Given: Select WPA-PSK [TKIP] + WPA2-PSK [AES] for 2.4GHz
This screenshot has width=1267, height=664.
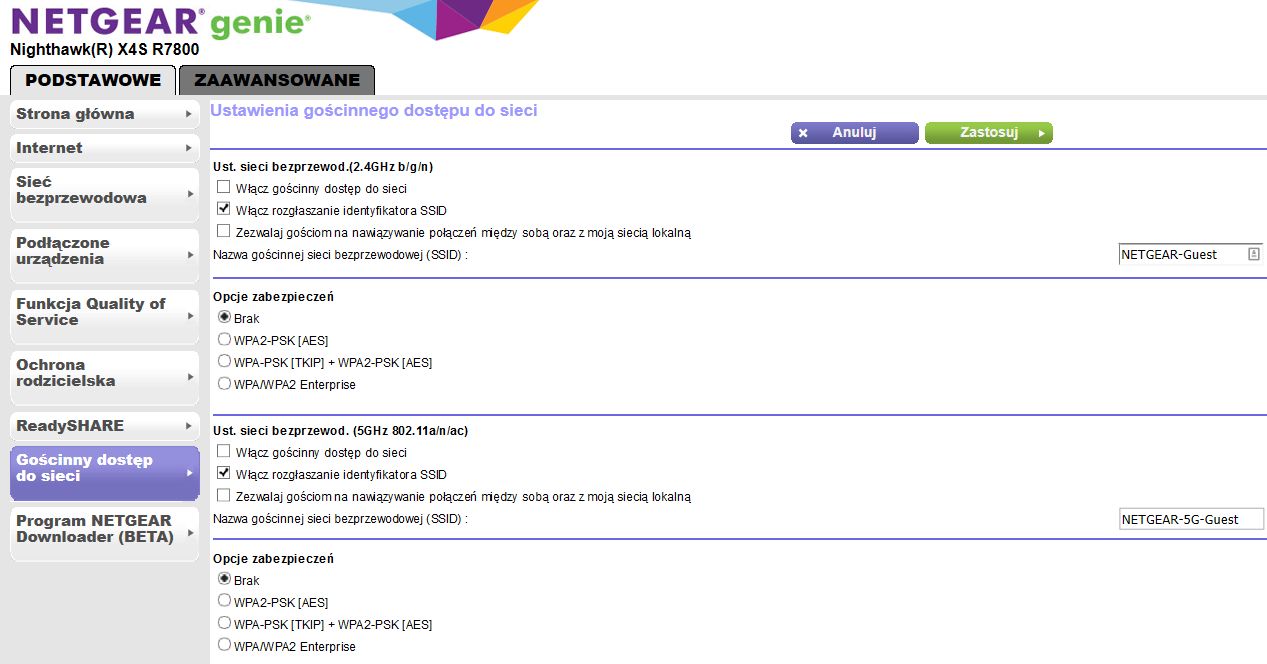Looking at the screenshot, I should (224, 361).
